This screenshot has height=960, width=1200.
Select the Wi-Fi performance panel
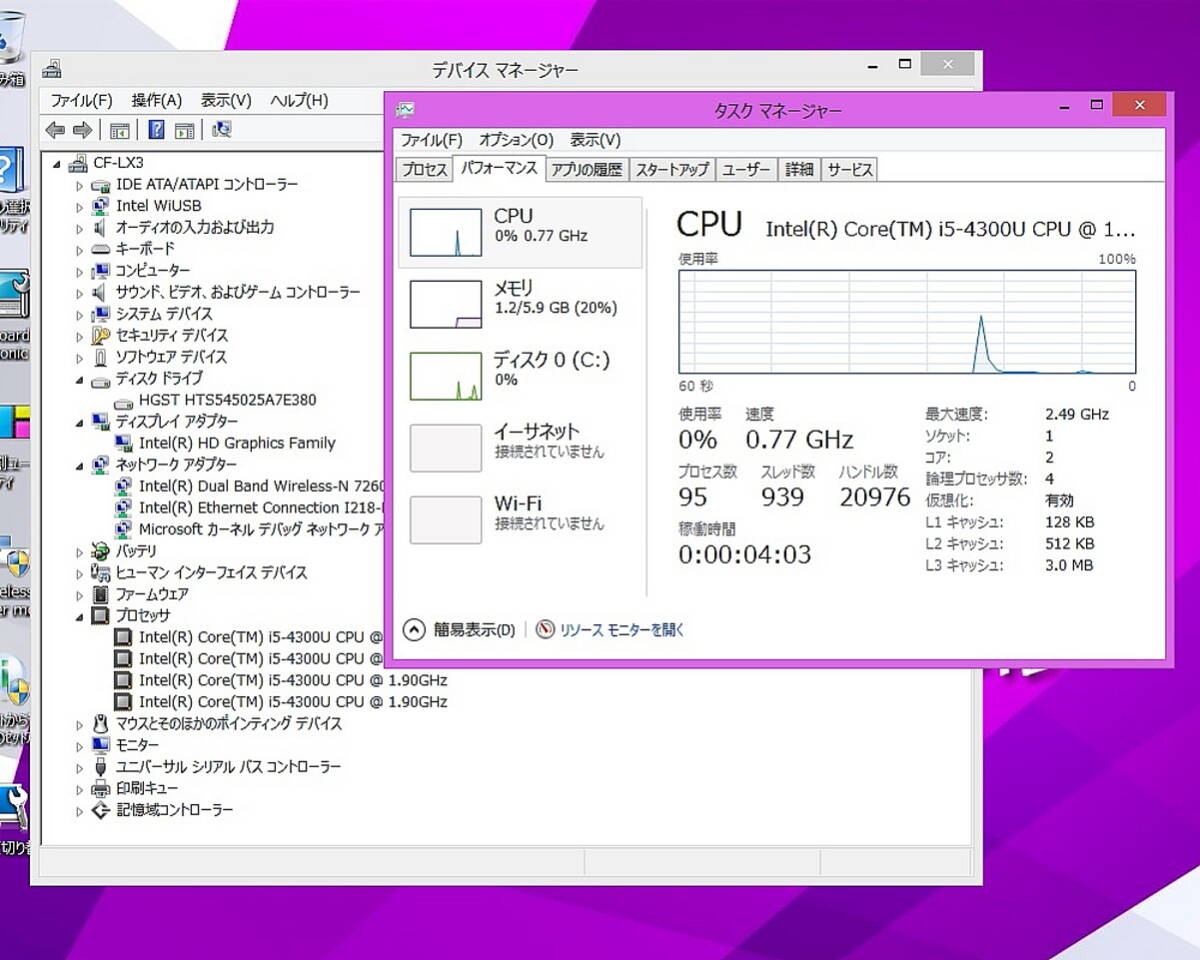[520, 520]
